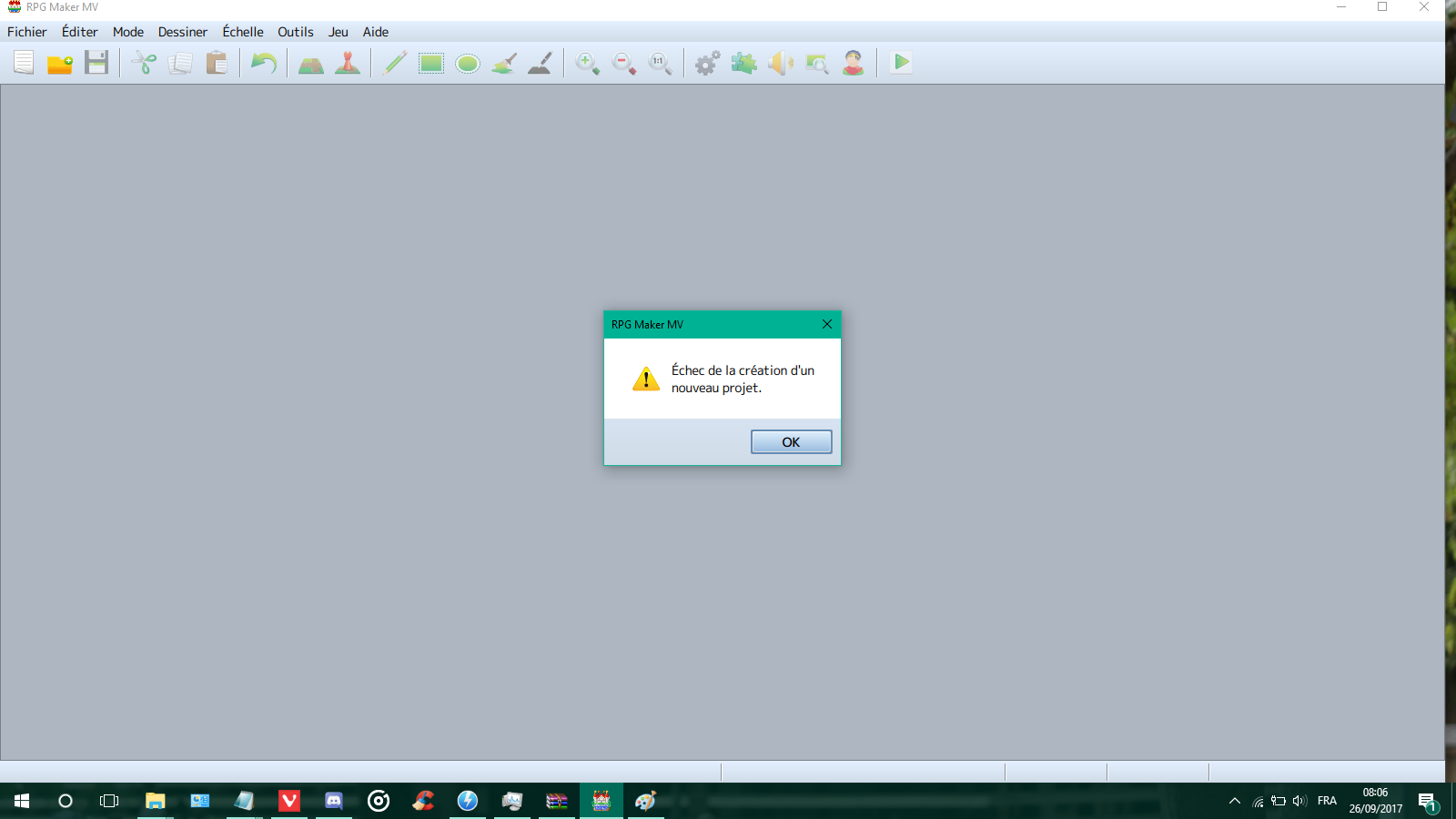Screen dimensions: 1456x819
Task: Select the Pencil drawing tool
Action: coord(395,63)
